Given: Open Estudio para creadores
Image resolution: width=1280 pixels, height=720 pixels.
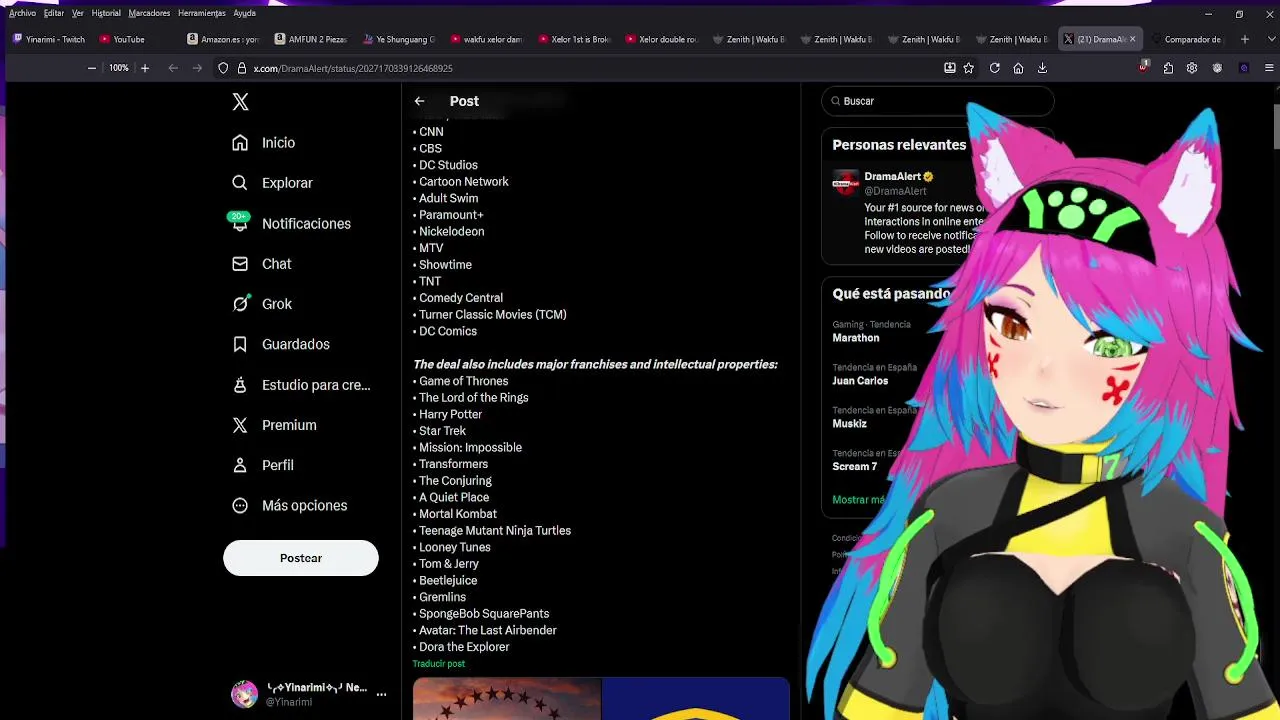Looking at the screenshot, I should (x=301, y=385).
